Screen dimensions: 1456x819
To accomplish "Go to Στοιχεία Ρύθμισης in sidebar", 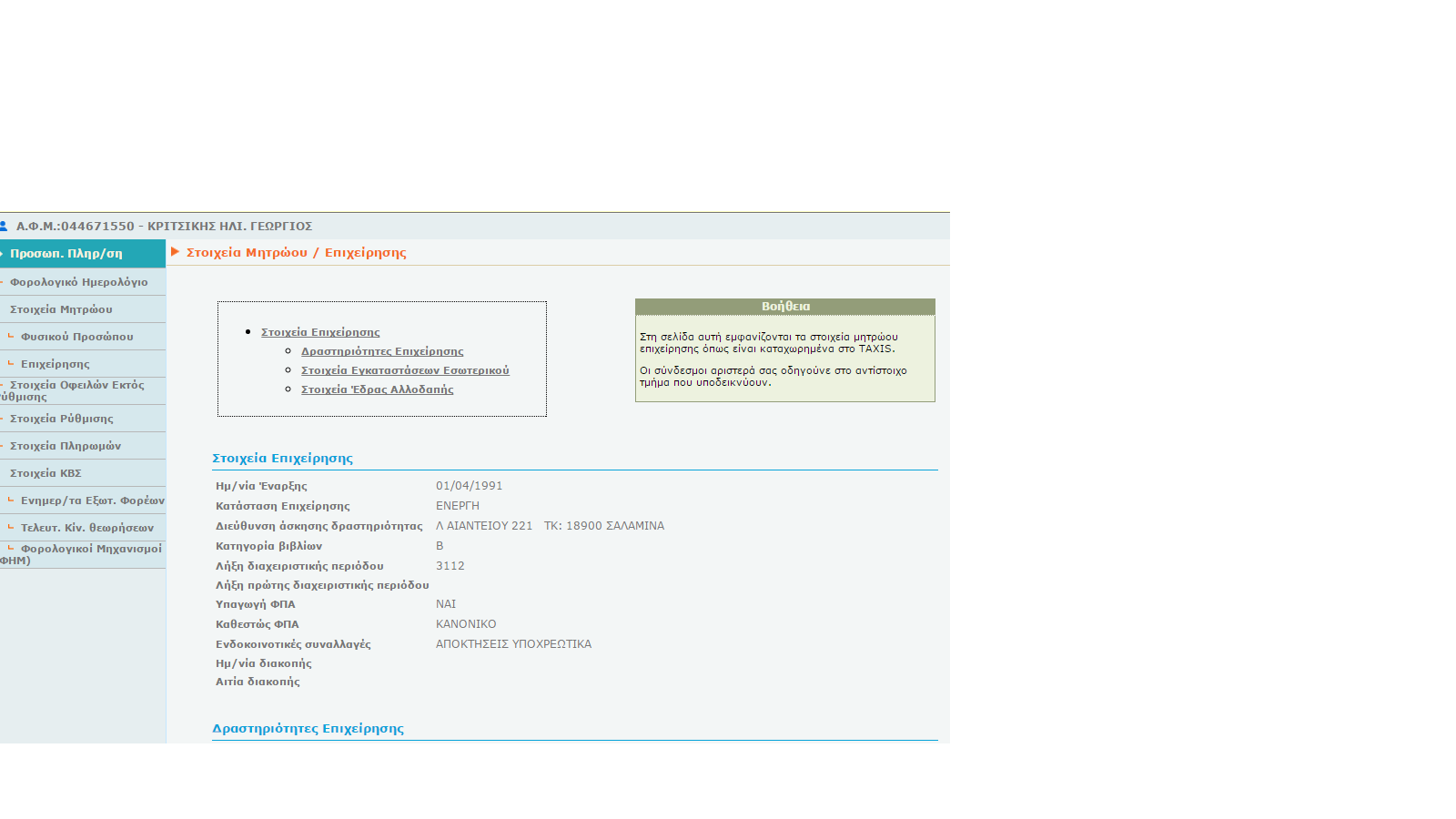I will [x=62, y=419].
